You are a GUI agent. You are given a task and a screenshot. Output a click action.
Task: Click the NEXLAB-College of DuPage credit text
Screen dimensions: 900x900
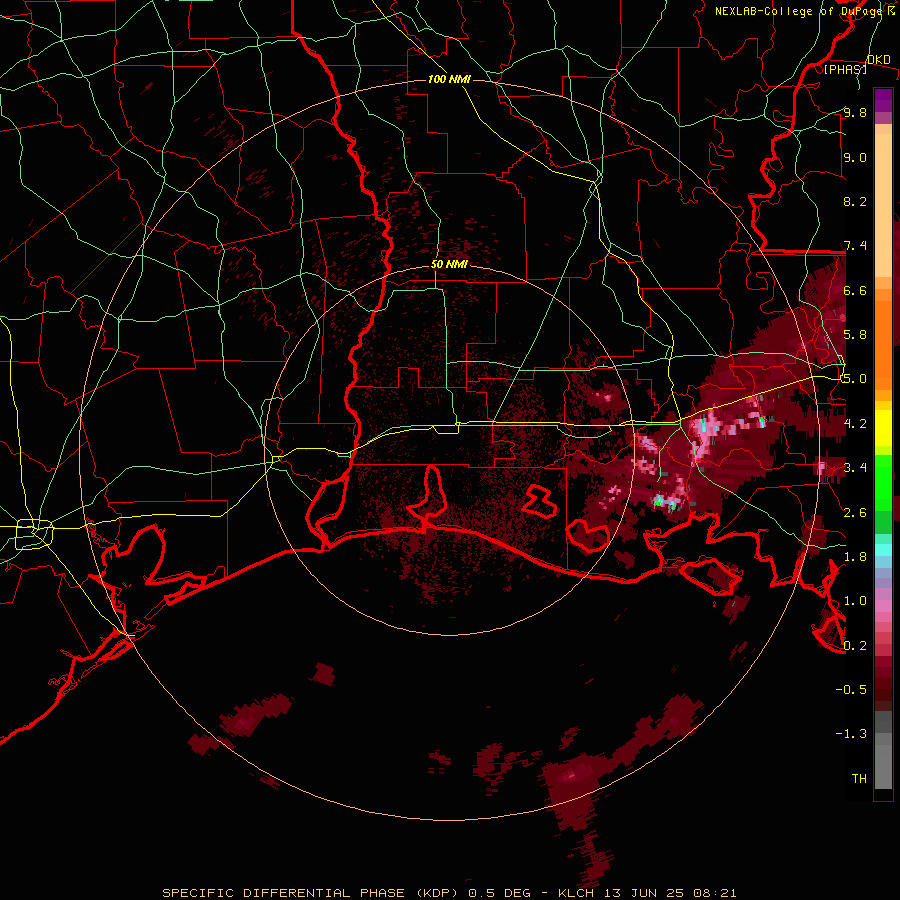point(798,11)
